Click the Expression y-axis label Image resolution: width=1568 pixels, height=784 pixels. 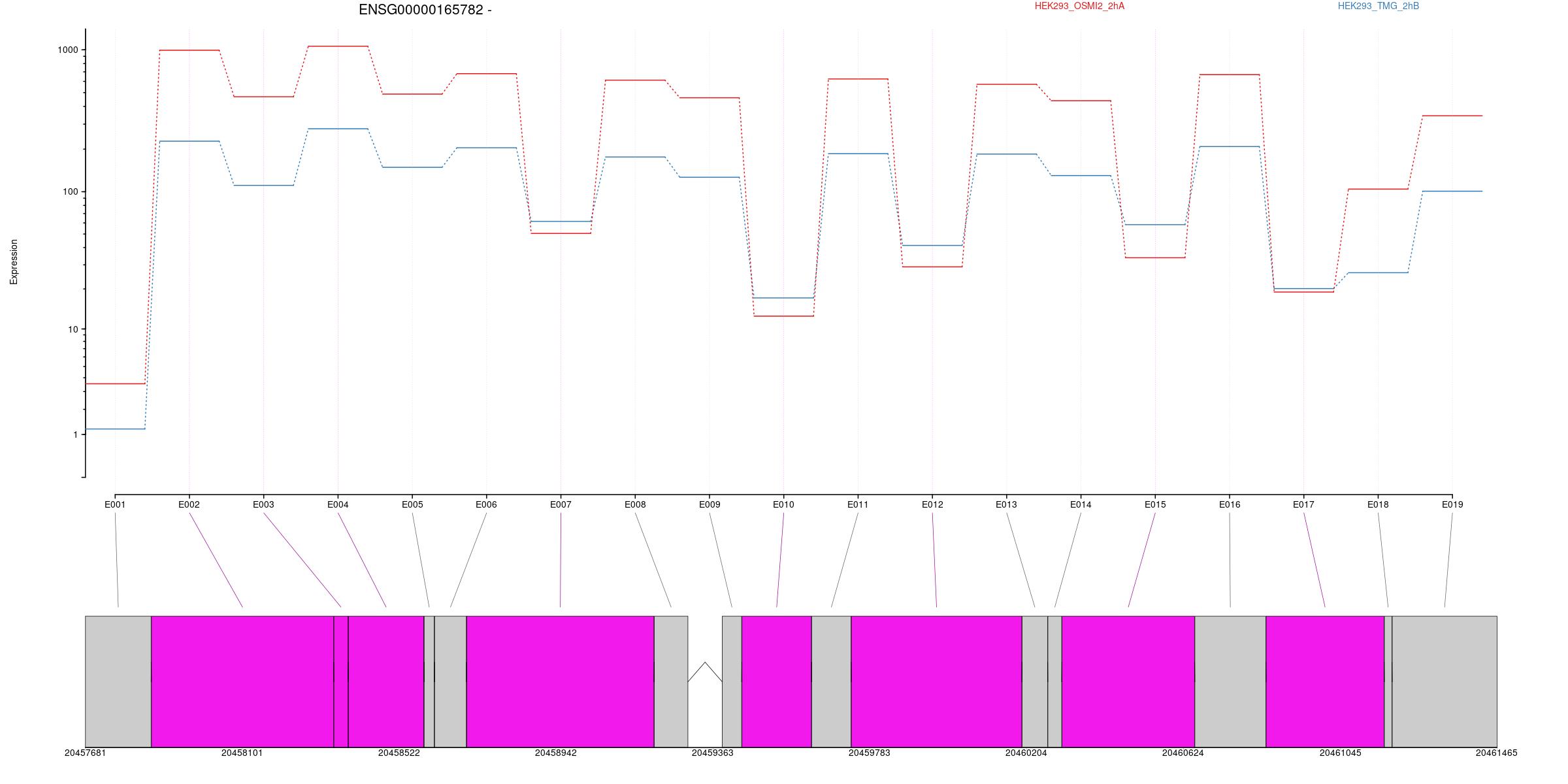coord(14,262)
